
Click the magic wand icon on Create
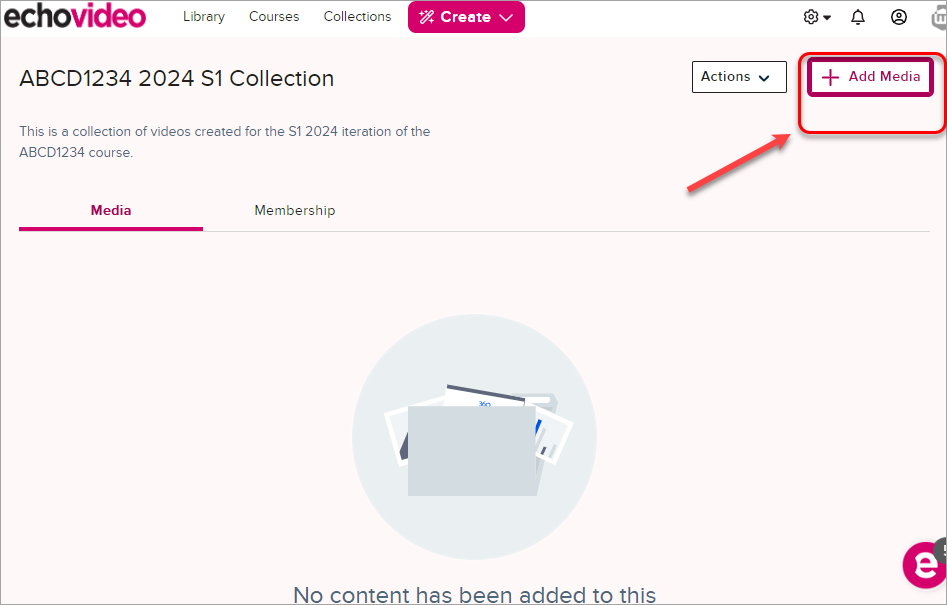click(x=427, y=17)
